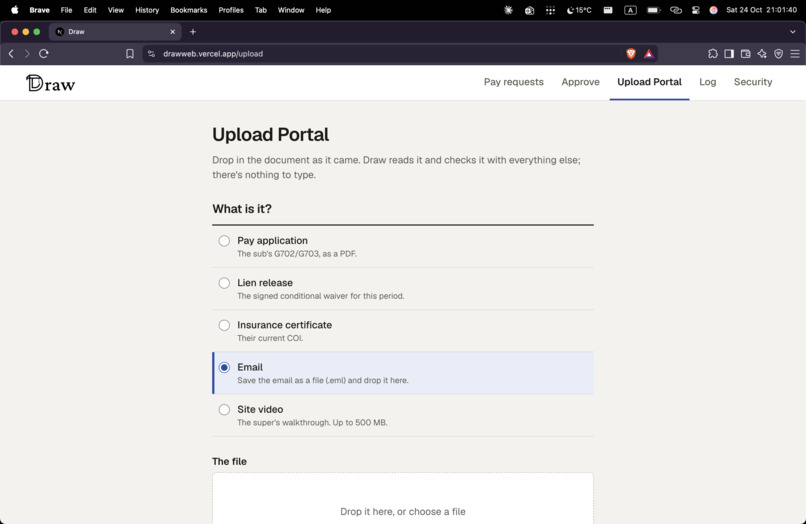Switch to the Approve page
This screenshot has height=524, width=806.
tap(580, 82)
